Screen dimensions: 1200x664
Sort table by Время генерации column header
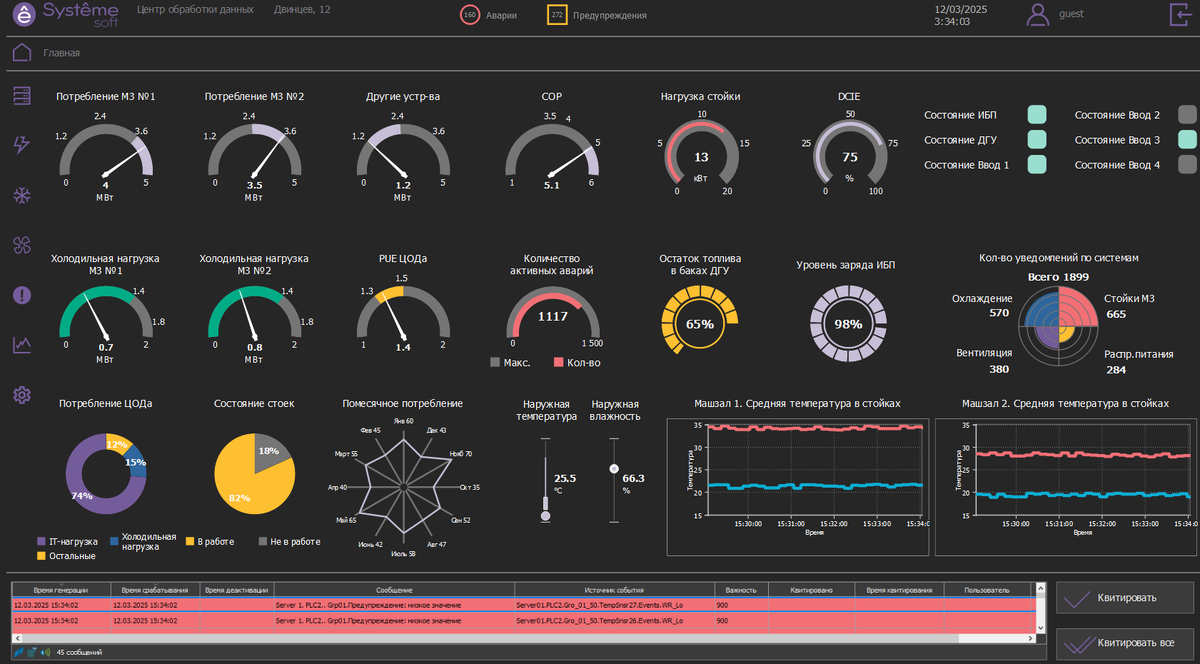[x=60, y=590]
